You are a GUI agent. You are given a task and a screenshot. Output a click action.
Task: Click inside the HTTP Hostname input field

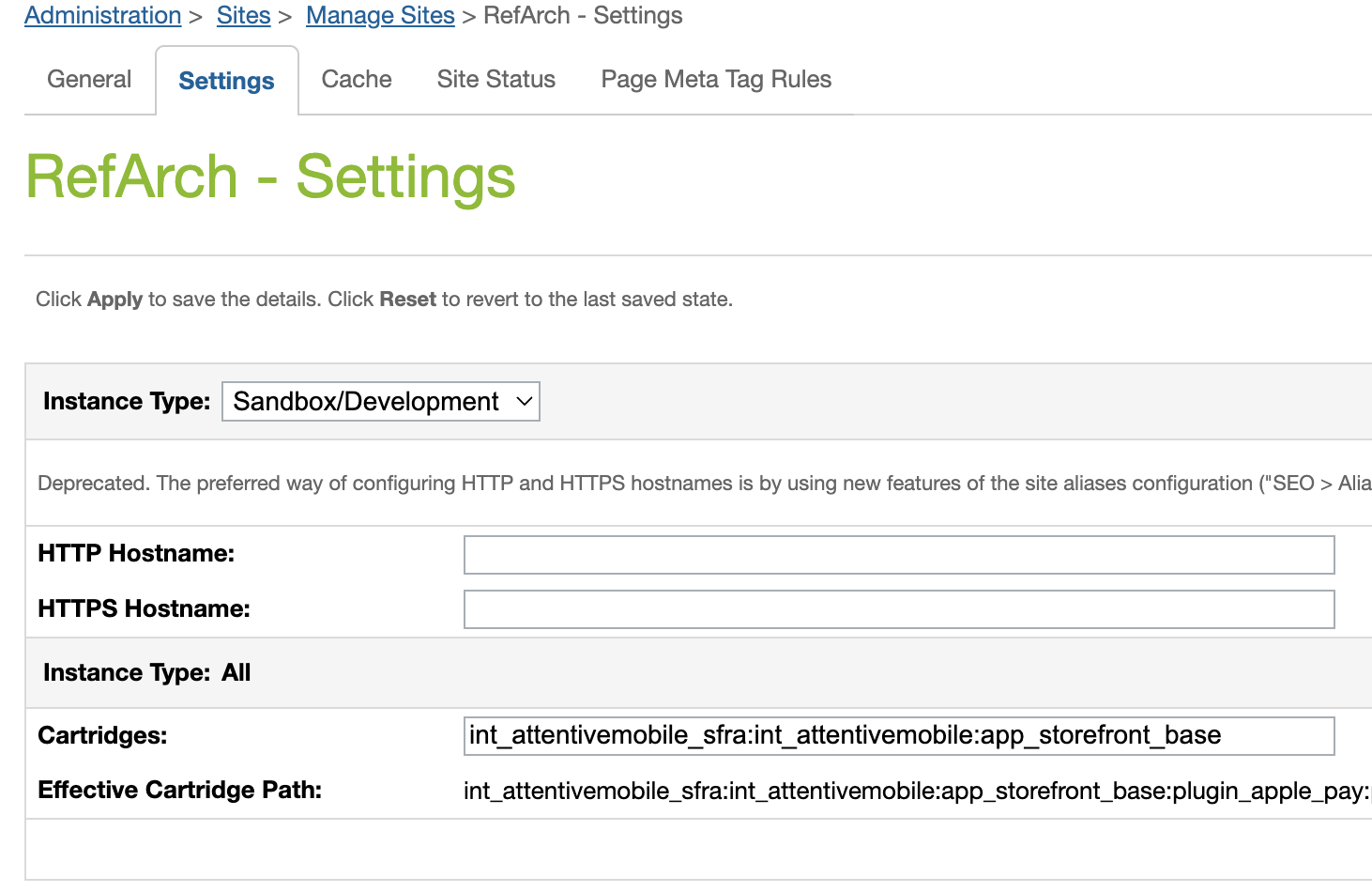[898, 554]
